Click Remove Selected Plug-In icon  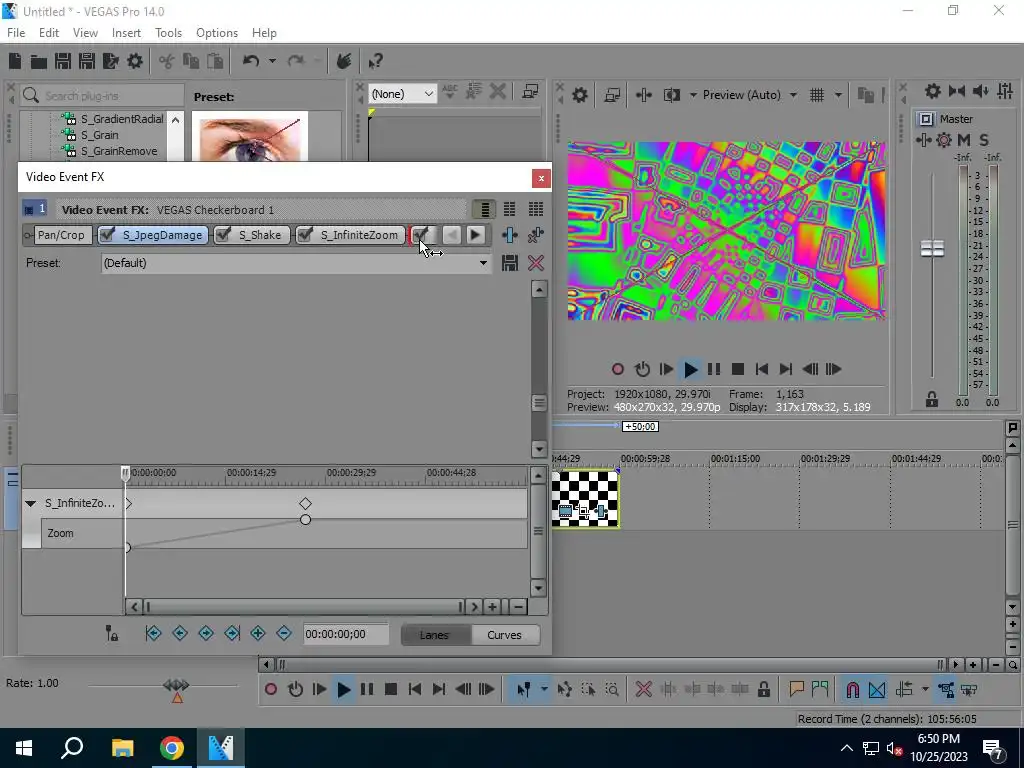tap(536, 234)
